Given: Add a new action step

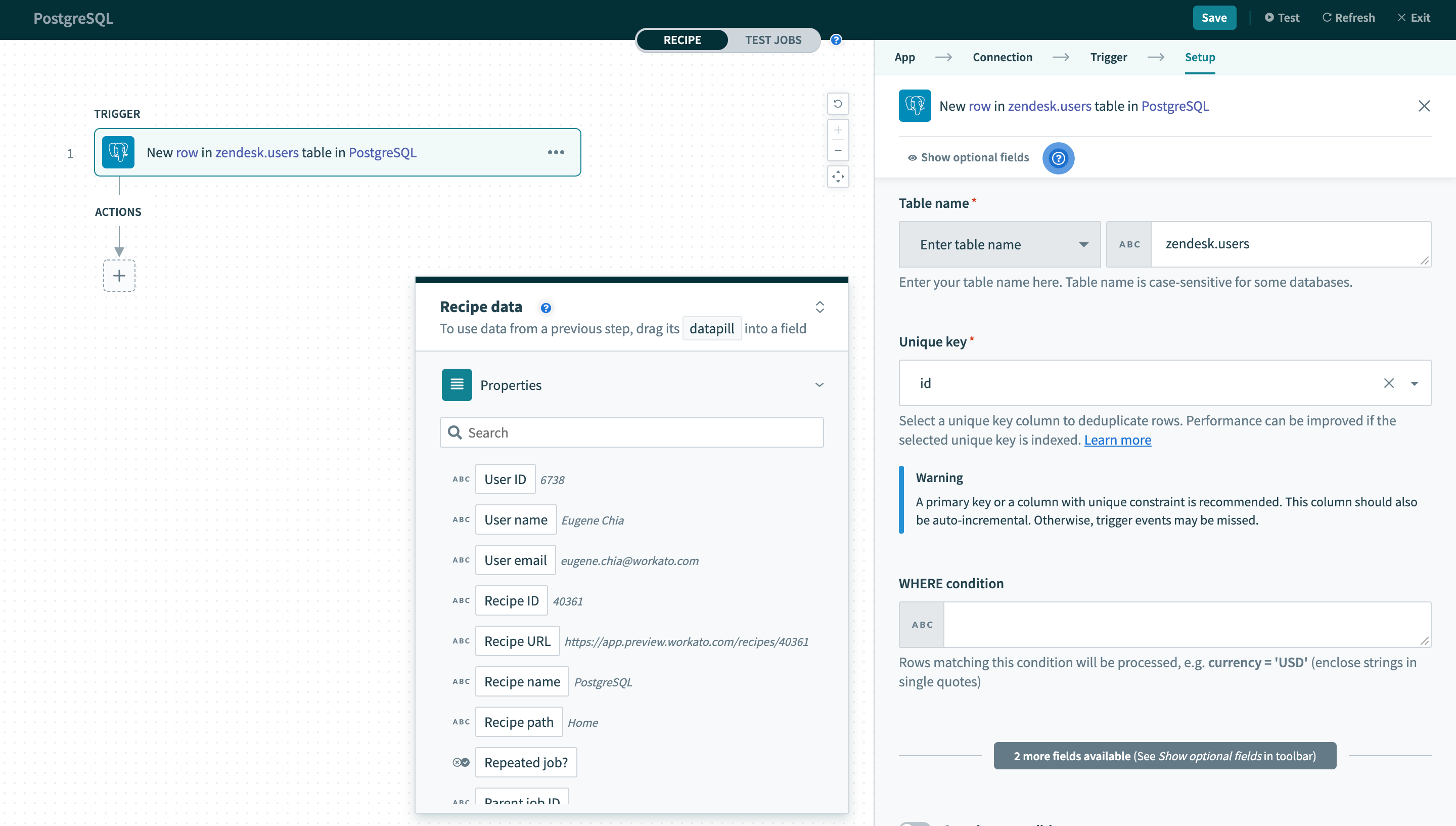Looking at the screenshot, I should point(119,276).
